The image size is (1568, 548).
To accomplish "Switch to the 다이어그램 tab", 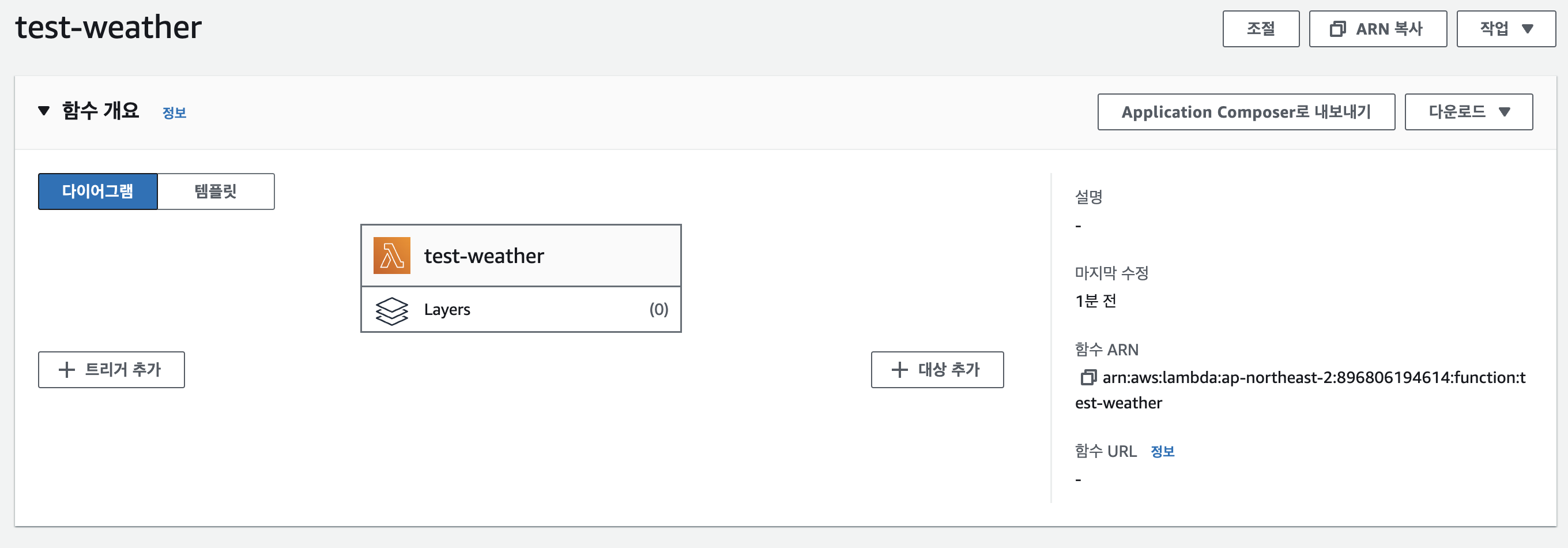I will pos(98,191).
